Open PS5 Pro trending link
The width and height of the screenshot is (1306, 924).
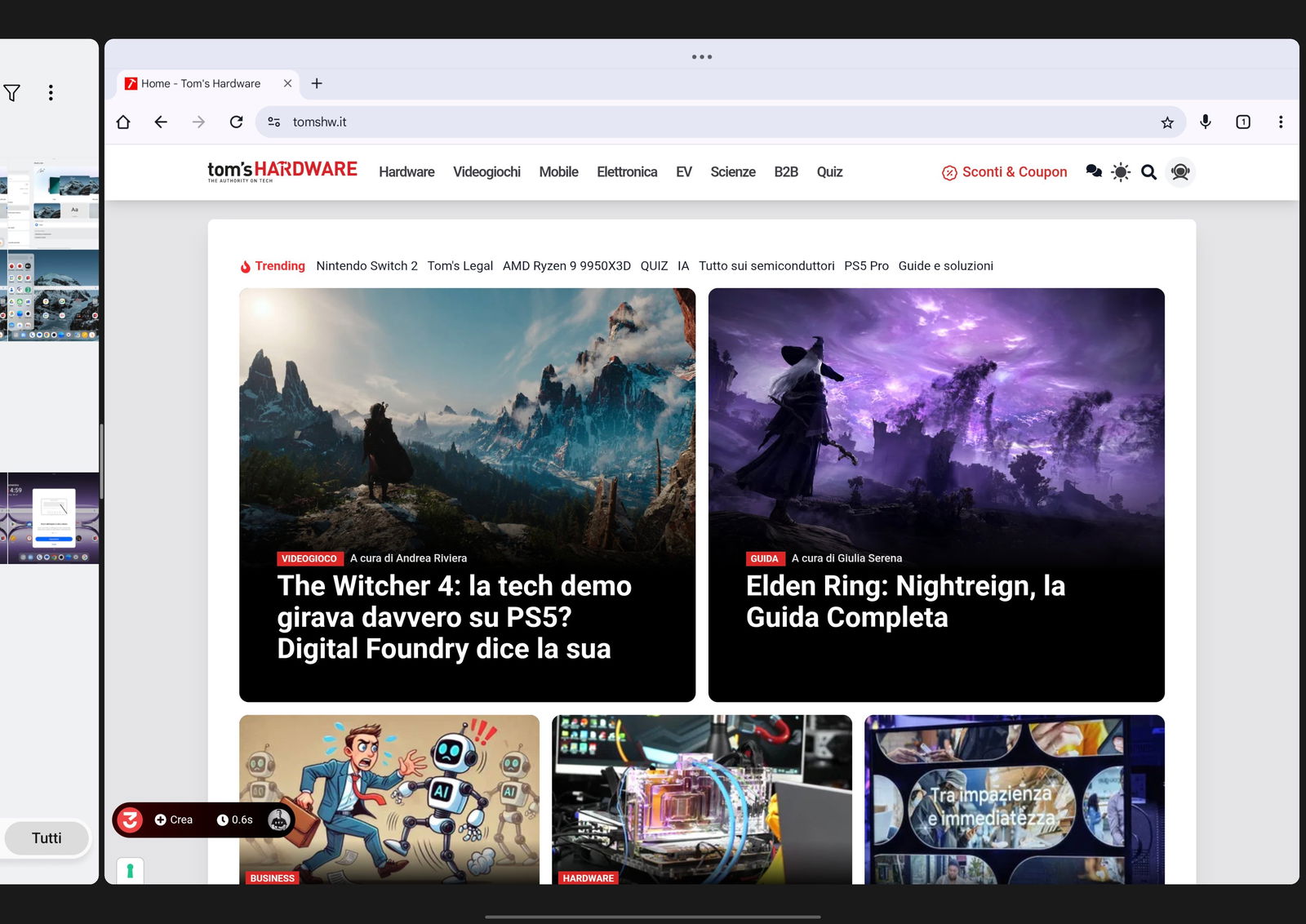(x=866, y=266)
